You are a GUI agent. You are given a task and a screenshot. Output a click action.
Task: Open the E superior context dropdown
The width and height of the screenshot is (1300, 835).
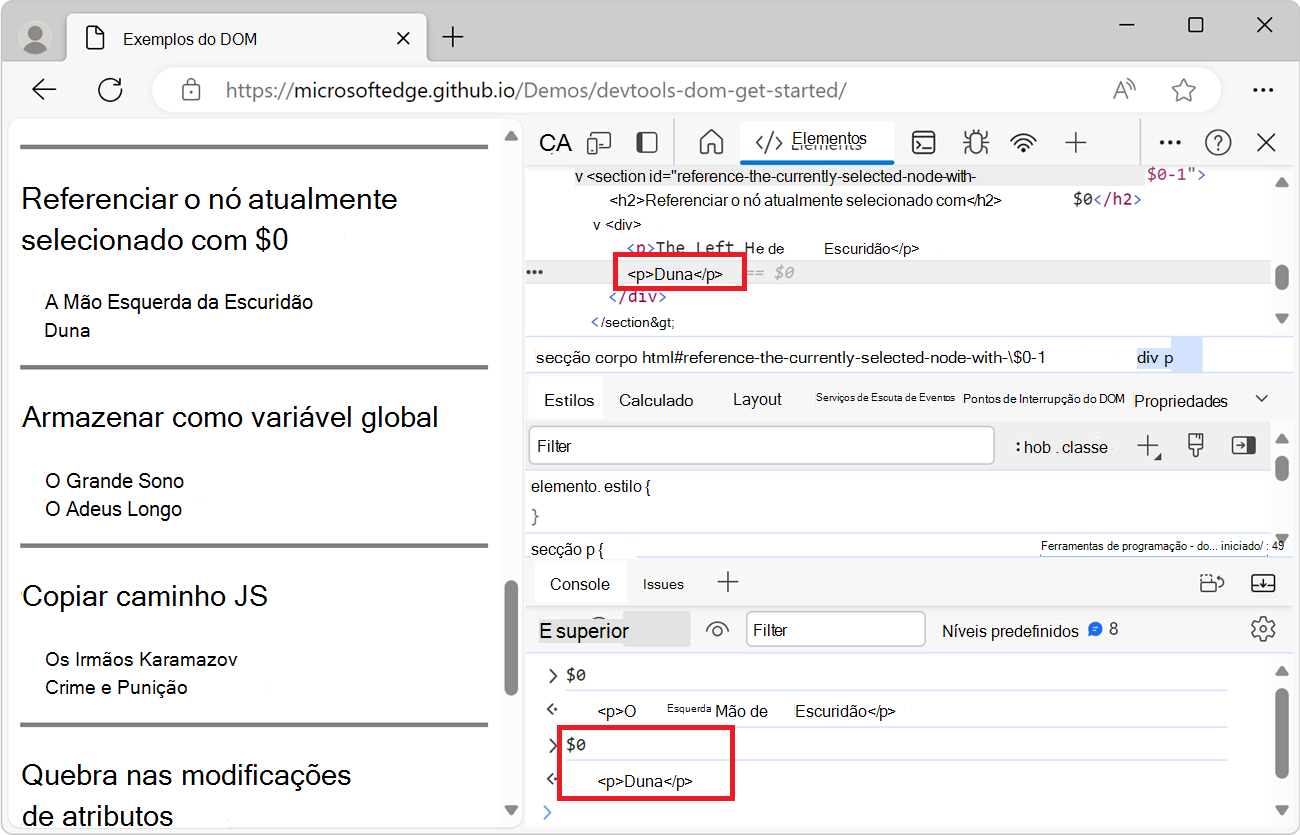tap(612, 630)
